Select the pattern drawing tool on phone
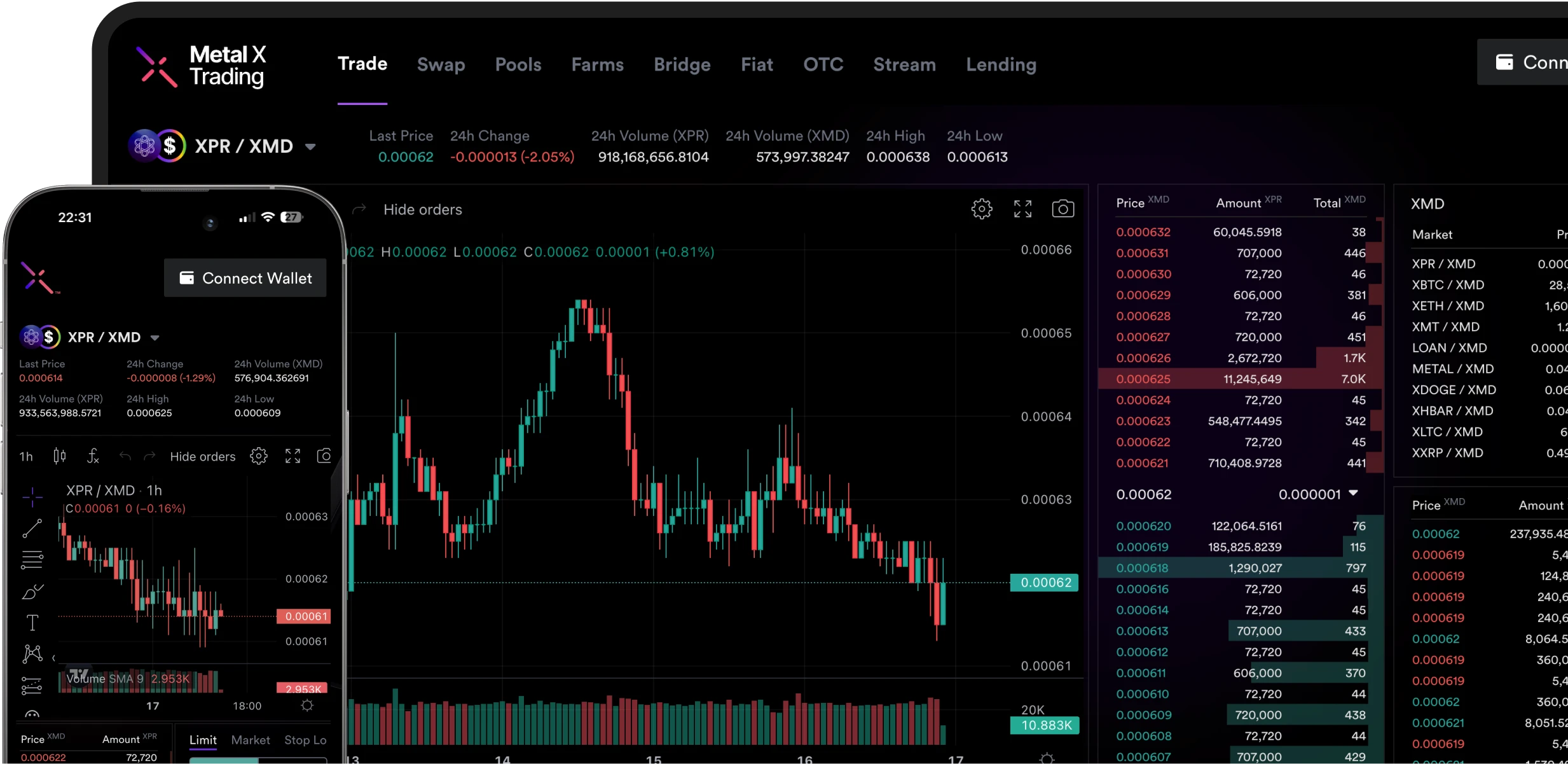 click(32, 654)
